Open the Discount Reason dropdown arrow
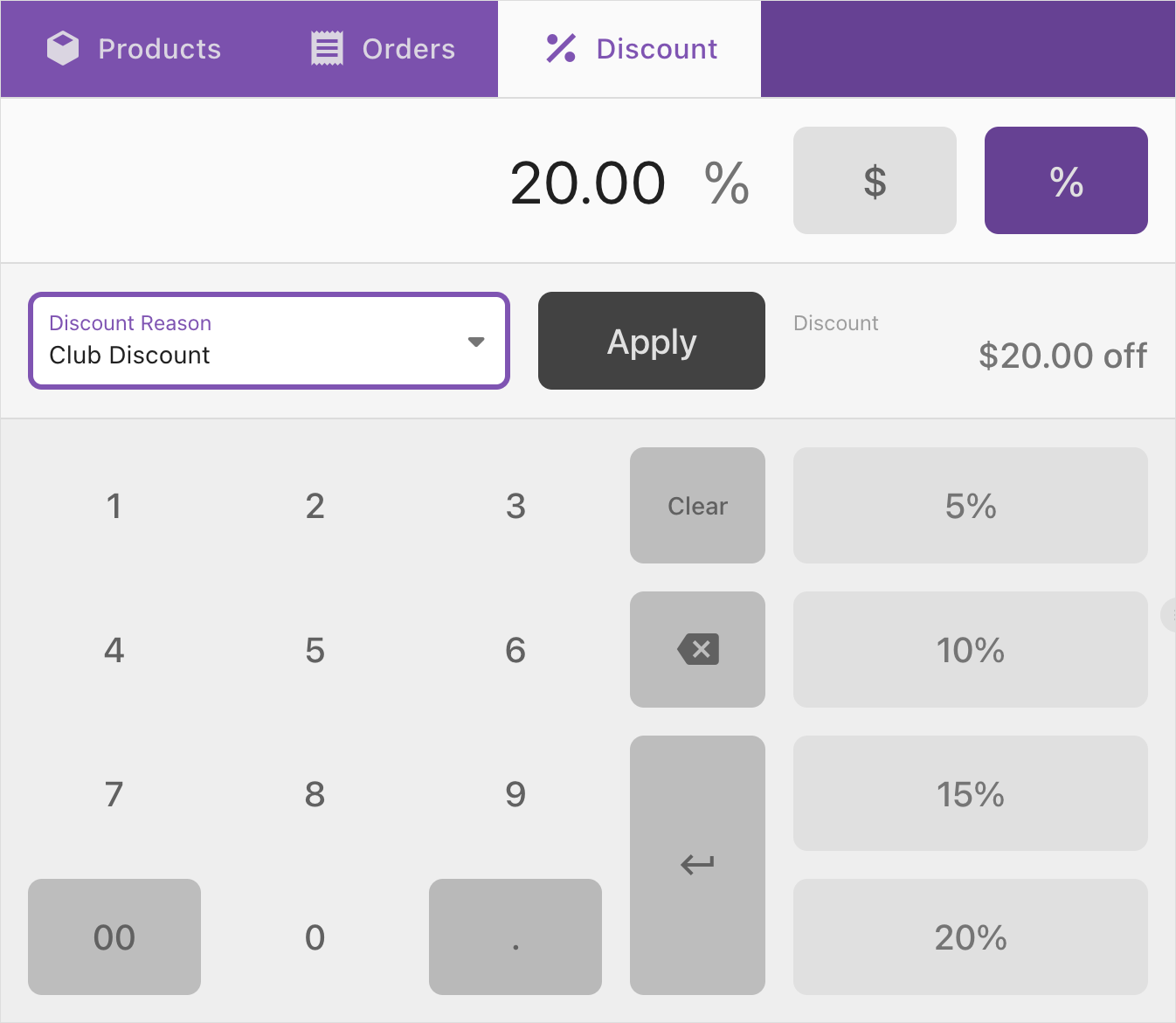The height and width of the screenshot is (1023, 1176). click(x=476, y=342)
